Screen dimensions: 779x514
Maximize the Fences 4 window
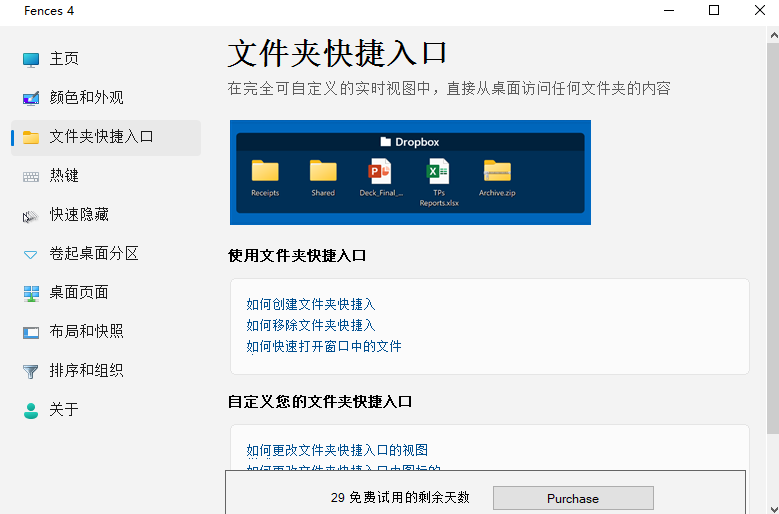pos(714,11)
